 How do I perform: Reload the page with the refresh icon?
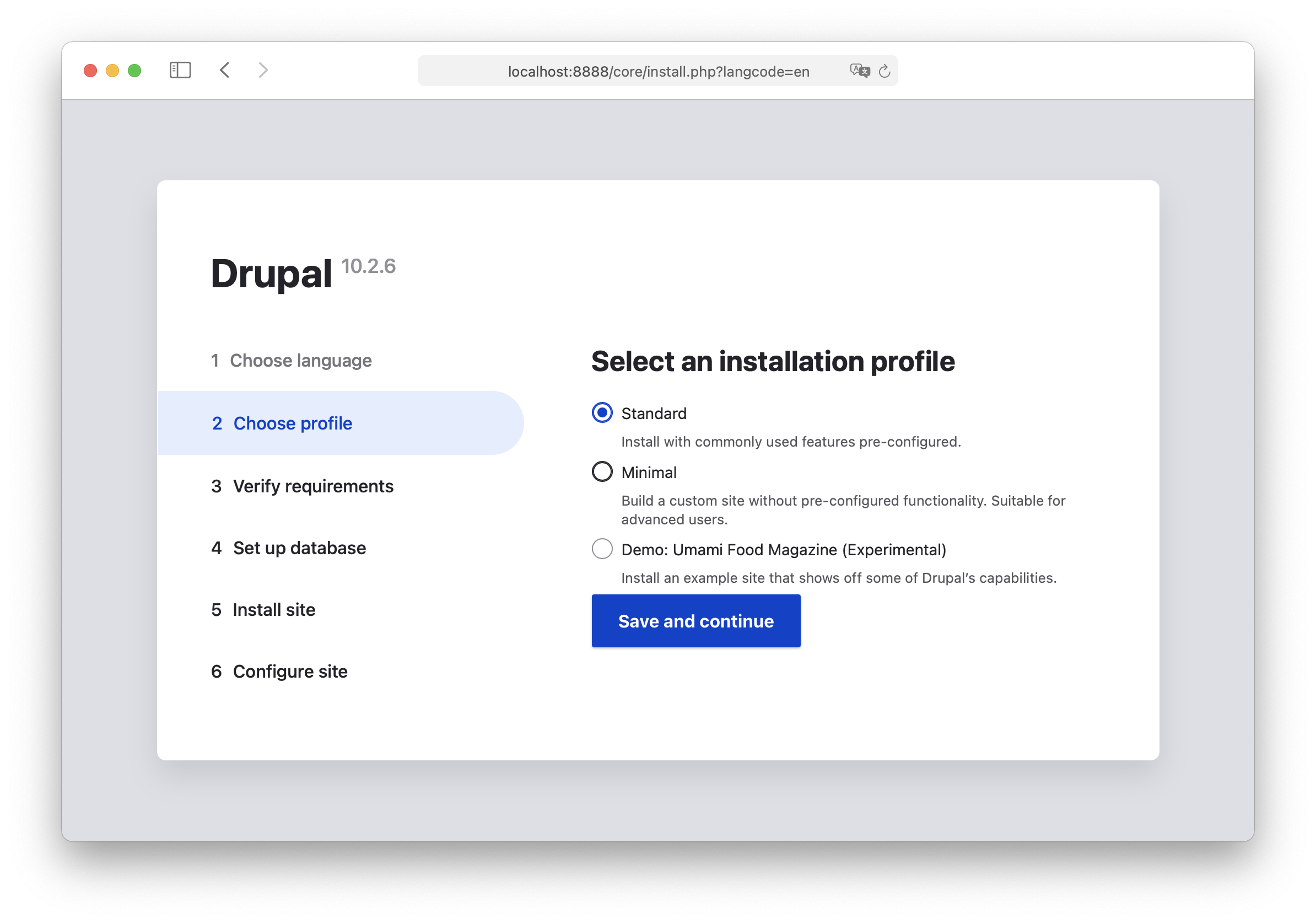click(x=884, y=71)
